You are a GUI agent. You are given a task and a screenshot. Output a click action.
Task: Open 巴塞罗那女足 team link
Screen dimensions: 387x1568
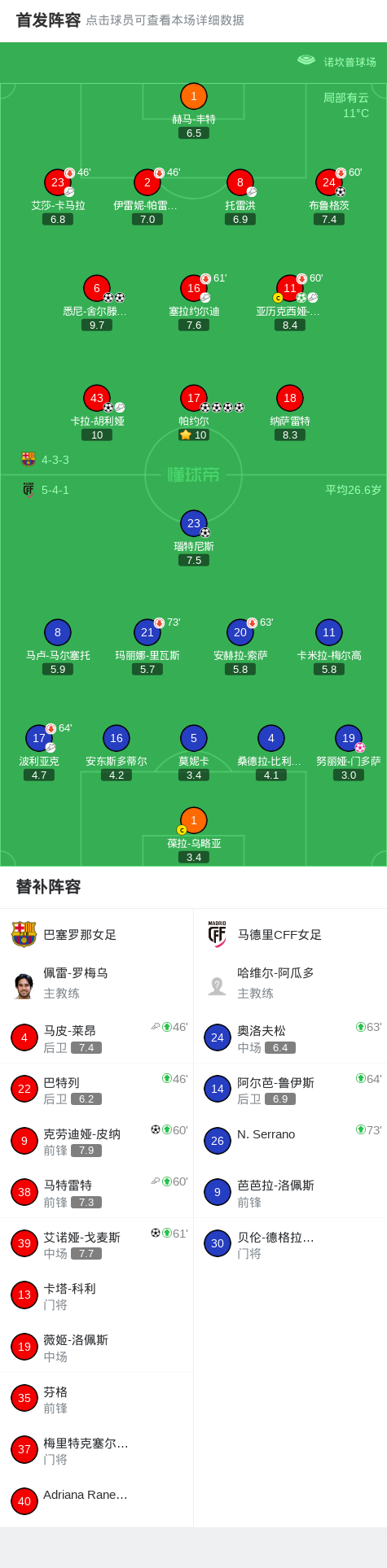[x=80, y=934]
